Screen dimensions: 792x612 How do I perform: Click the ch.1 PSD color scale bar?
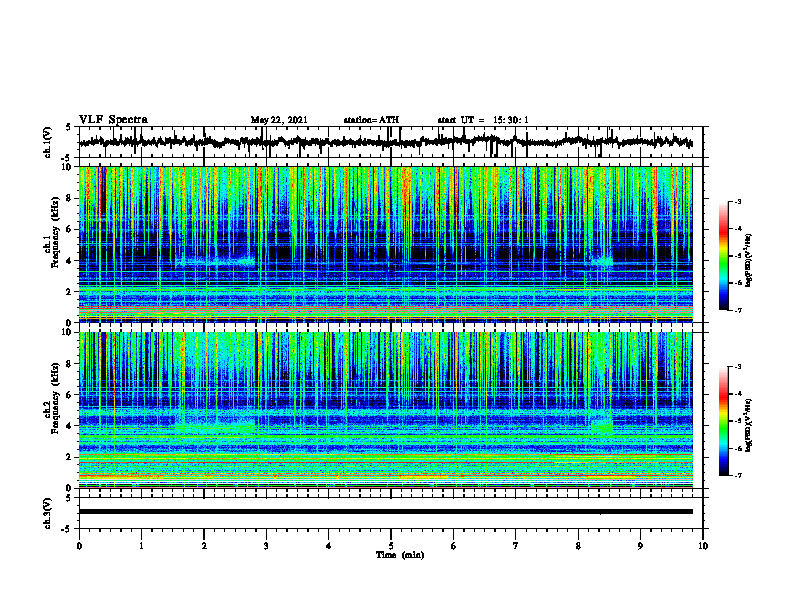(723, 256)
